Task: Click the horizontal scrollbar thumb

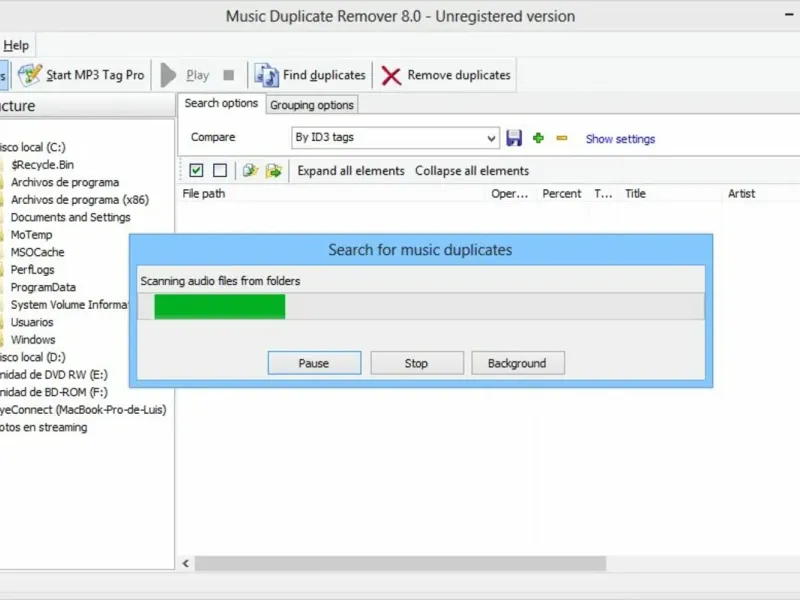Action: [400, 563]
